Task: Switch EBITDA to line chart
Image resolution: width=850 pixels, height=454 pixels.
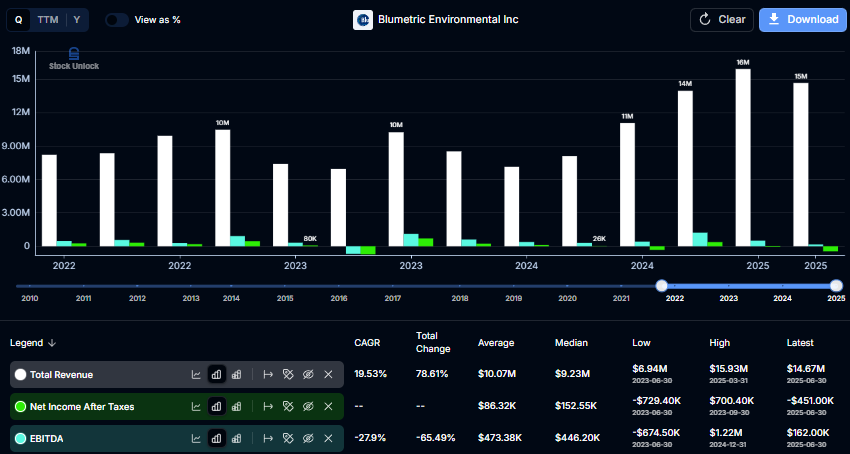Action: (196, 438)
